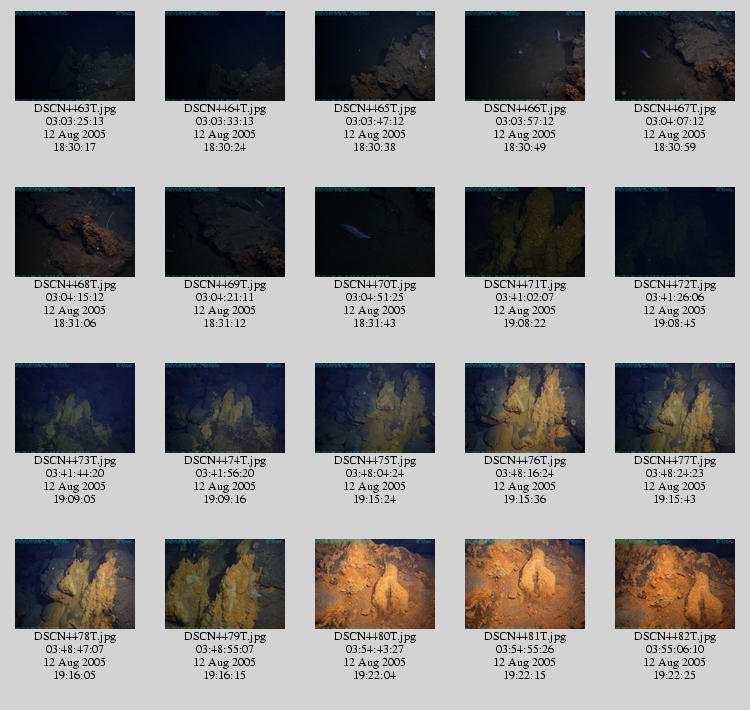Viewport: 750px width, 710px height.
Task: Open thumbnail image DSCN4478T.jpg
Action: coord(75,584)
